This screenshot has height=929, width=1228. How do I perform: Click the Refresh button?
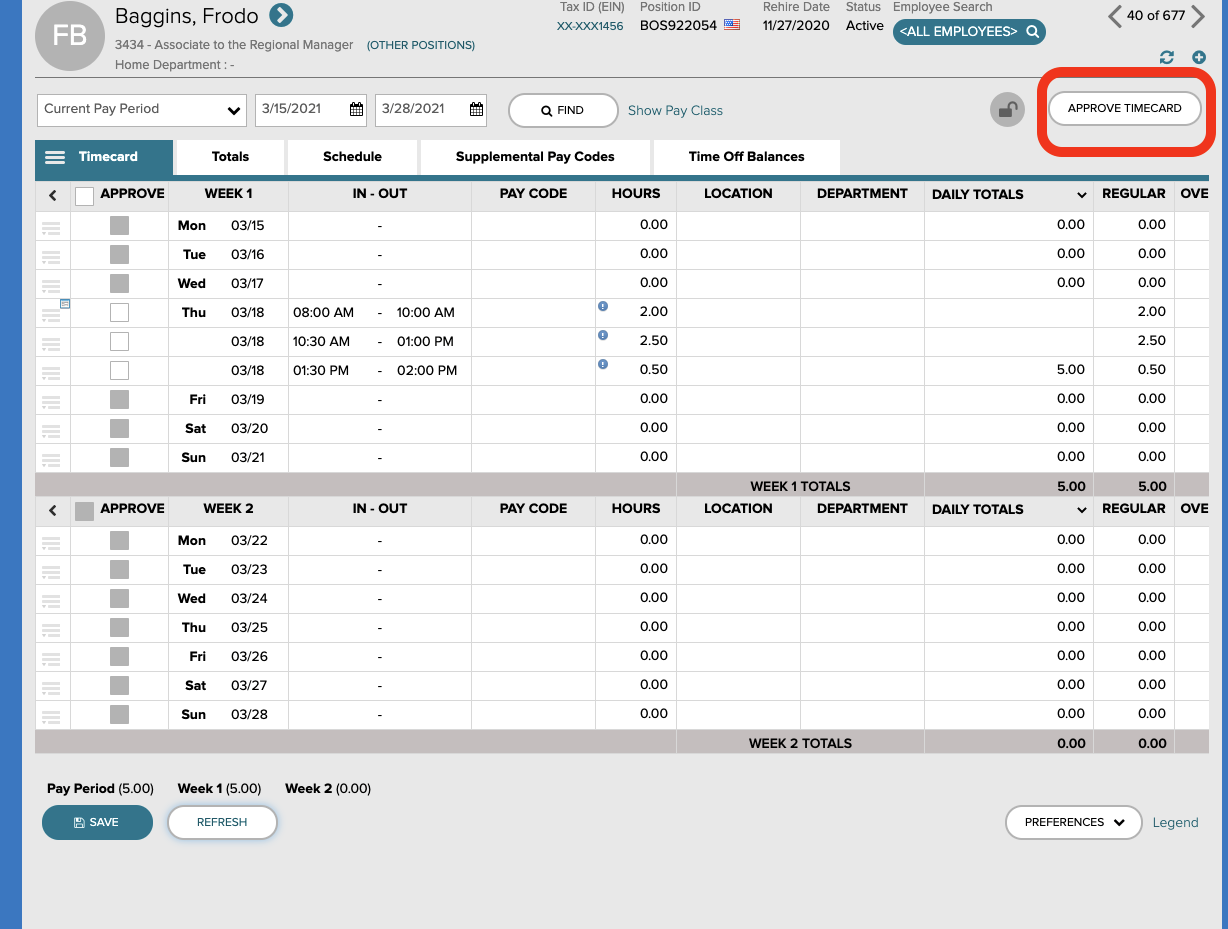(222, 822)
